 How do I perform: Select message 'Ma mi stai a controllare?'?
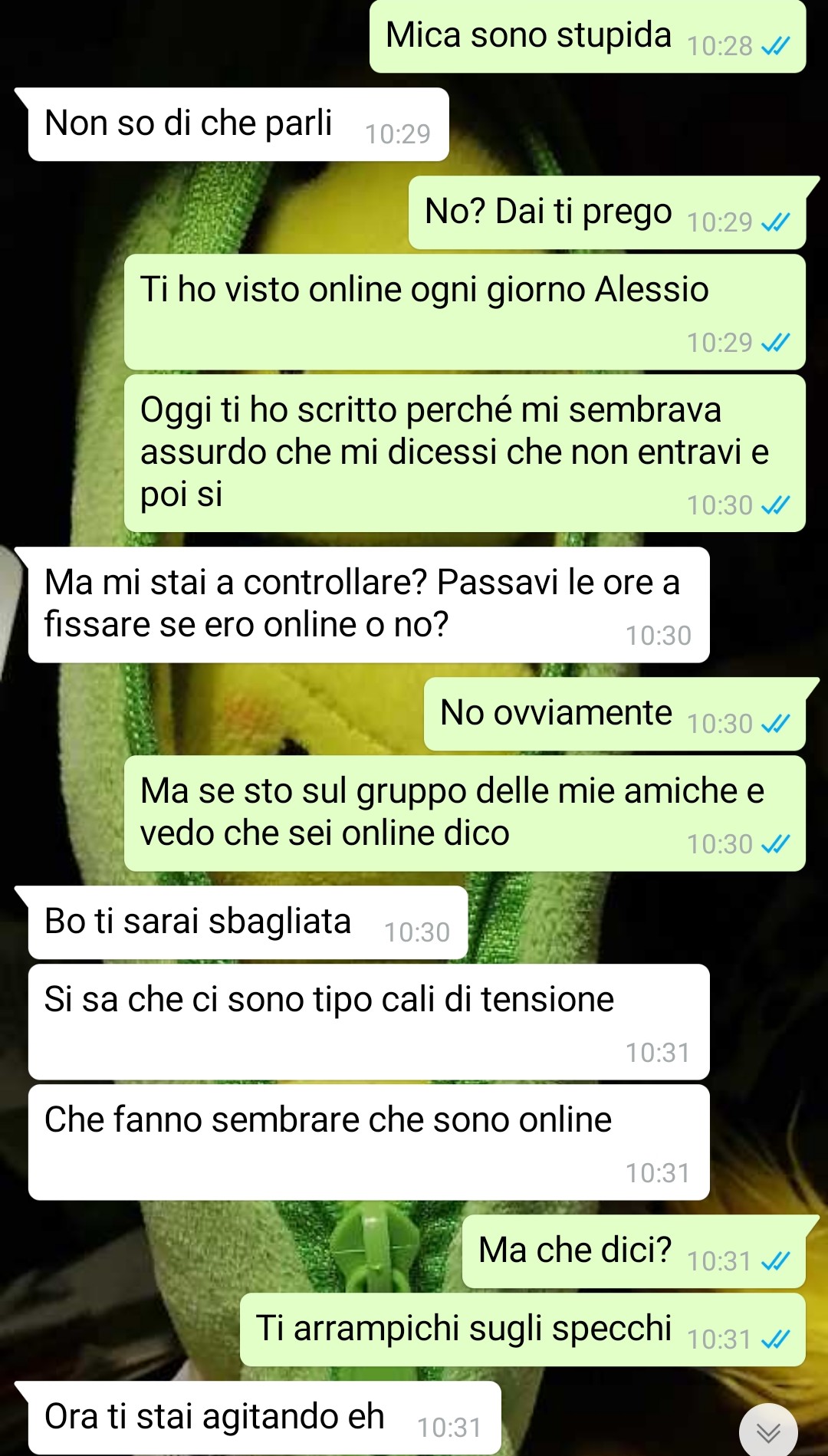coord(369,604)
